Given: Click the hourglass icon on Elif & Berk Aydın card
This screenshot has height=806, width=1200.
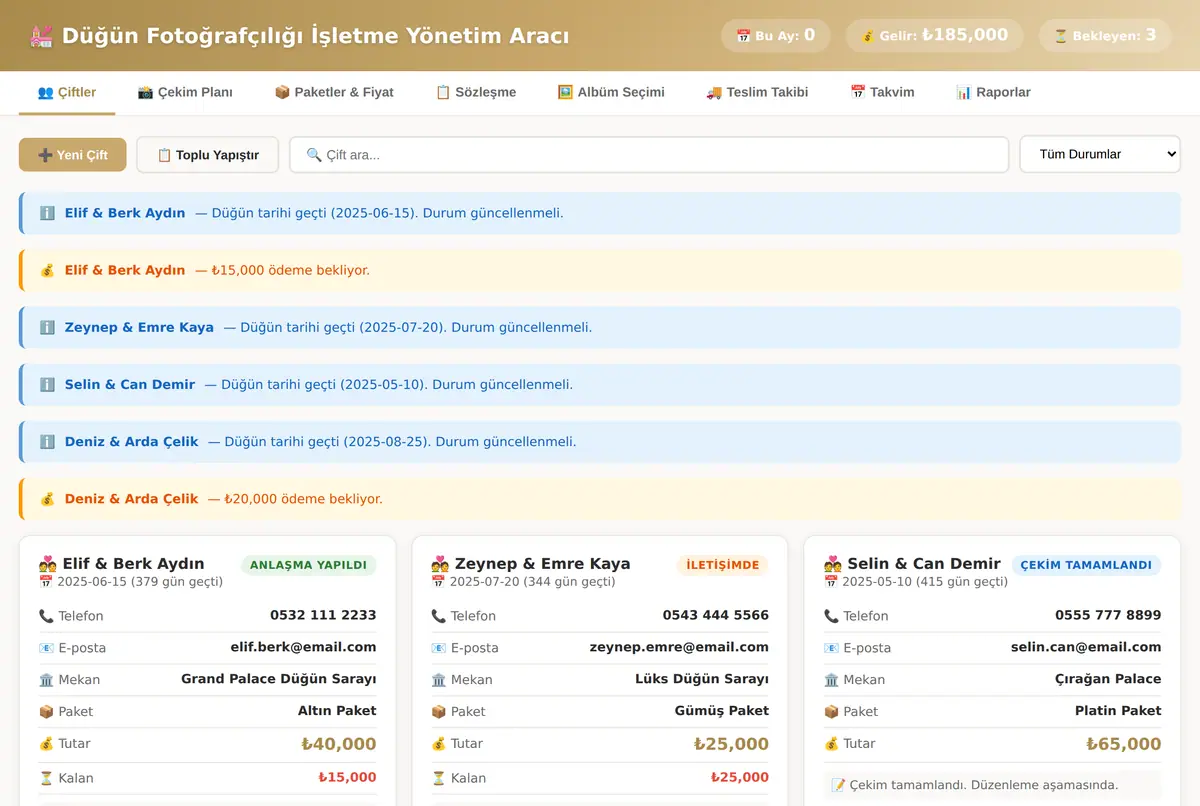Looking at the screenshot, I should click(46, 778).
